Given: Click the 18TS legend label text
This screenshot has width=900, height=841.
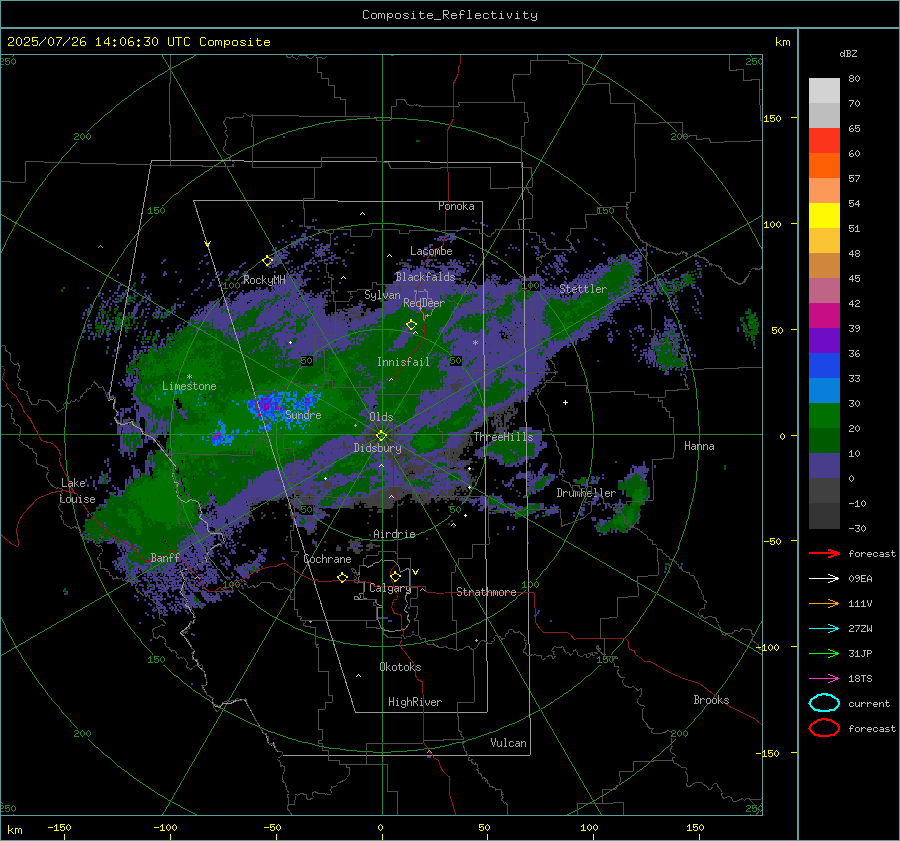Looking at the screenshot, I should [860, 679].
